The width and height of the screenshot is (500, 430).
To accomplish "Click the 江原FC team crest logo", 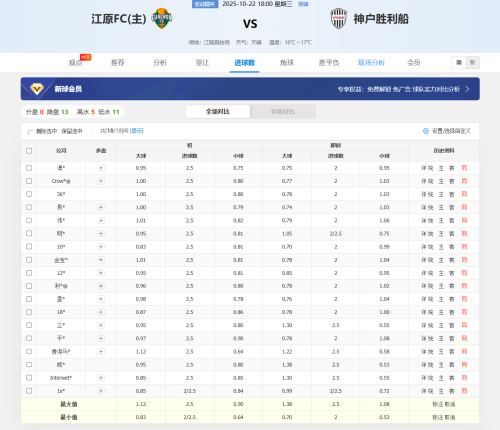I will (x=162, y=18).
